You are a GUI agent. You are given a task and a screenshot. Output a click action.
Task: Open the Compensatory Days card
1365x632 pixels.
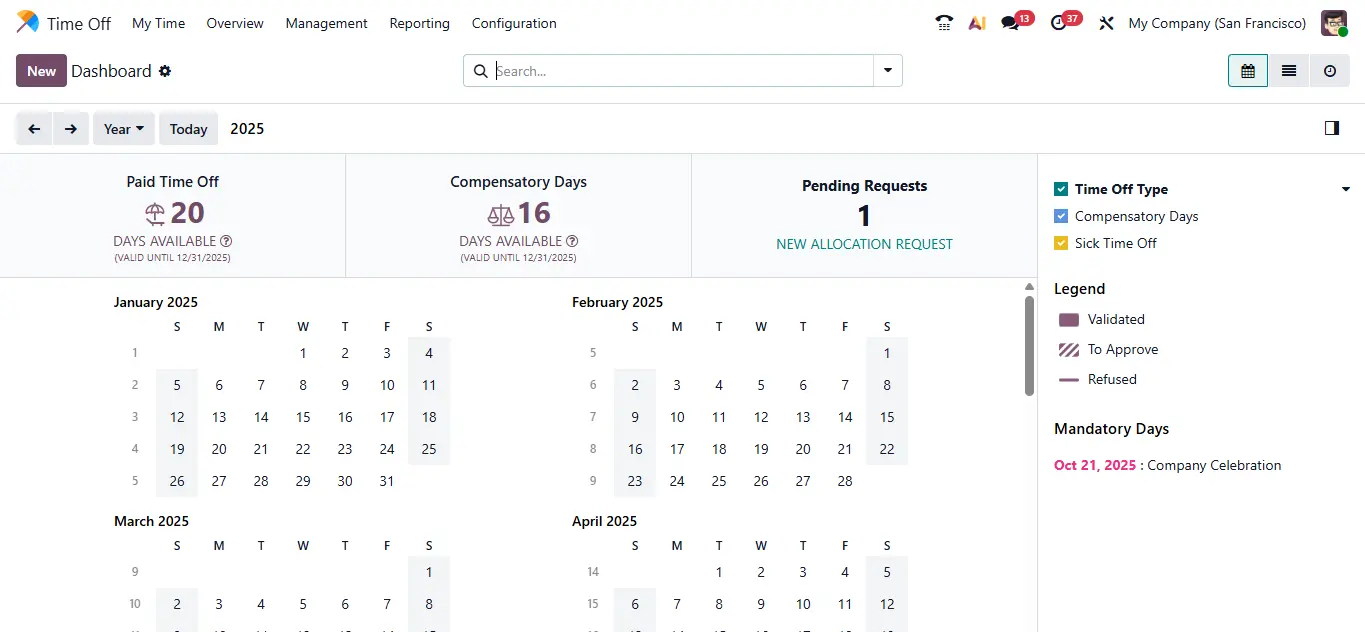point(518,216)
